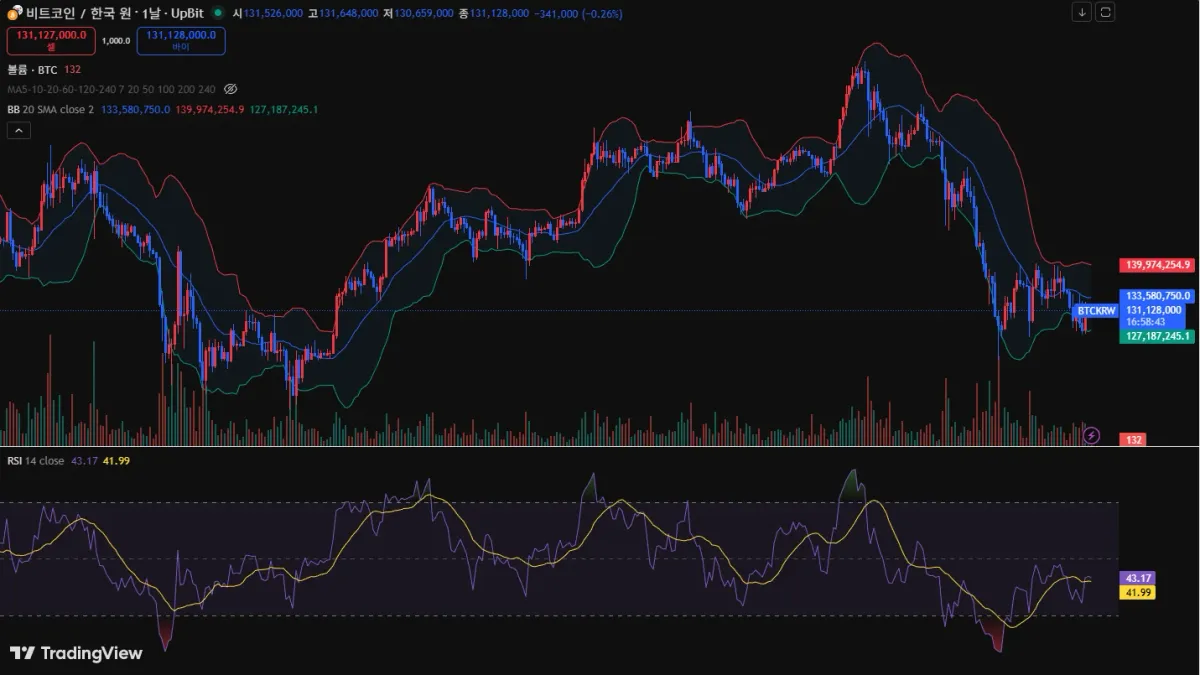Click the green market status dot
The width and height of the screenshot is (1200, 675).
pyautogui.click(x=218, y=13)
